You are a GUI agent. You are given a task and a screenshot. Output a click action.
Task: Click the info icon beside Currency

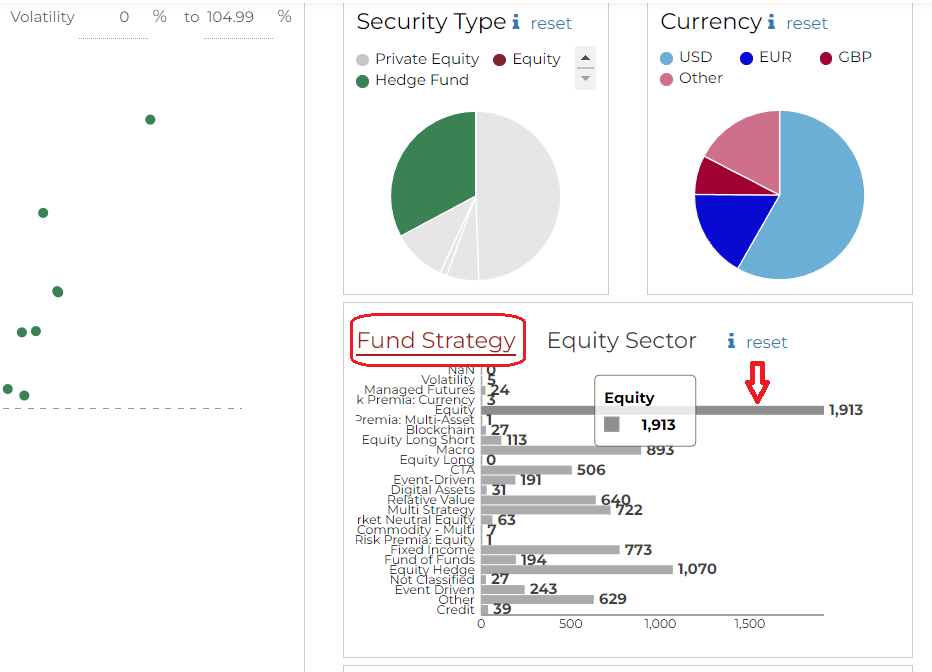[x=771, y=22]
